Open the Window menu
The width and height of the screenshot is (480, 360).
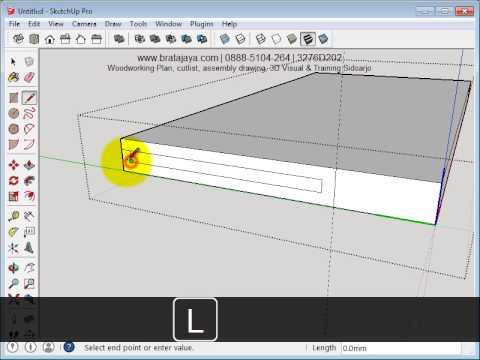[x=168, y=24]
